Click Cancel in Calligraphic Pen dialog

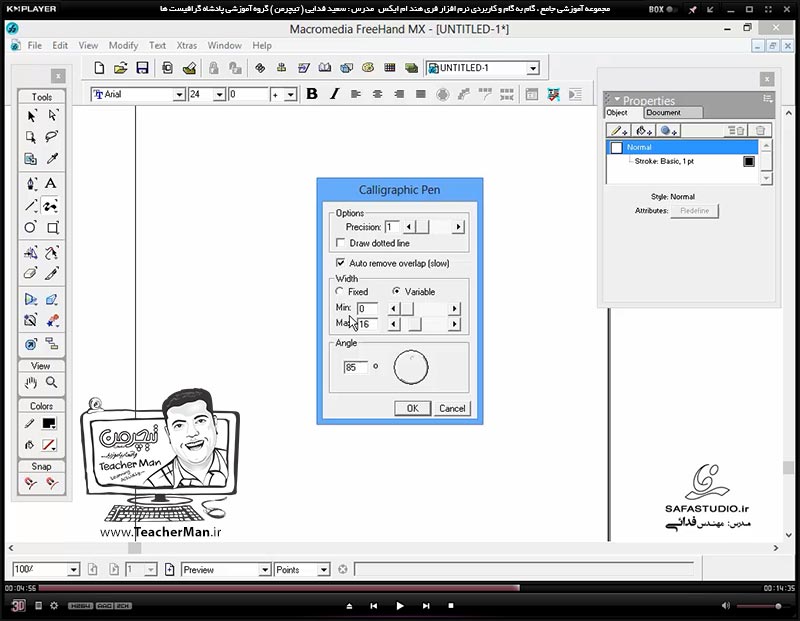(452, 408)
